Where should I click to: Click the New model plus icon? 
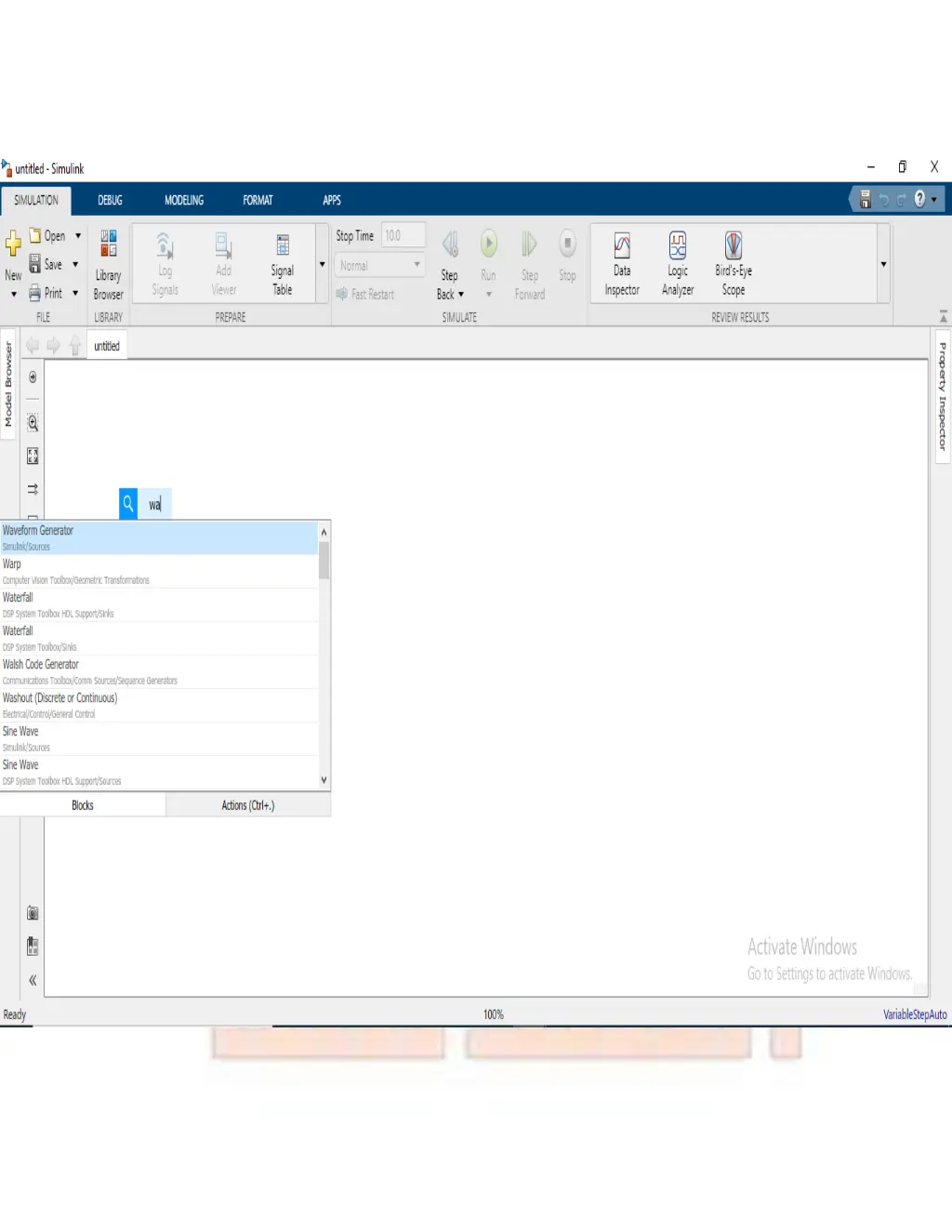click(13, 245)
